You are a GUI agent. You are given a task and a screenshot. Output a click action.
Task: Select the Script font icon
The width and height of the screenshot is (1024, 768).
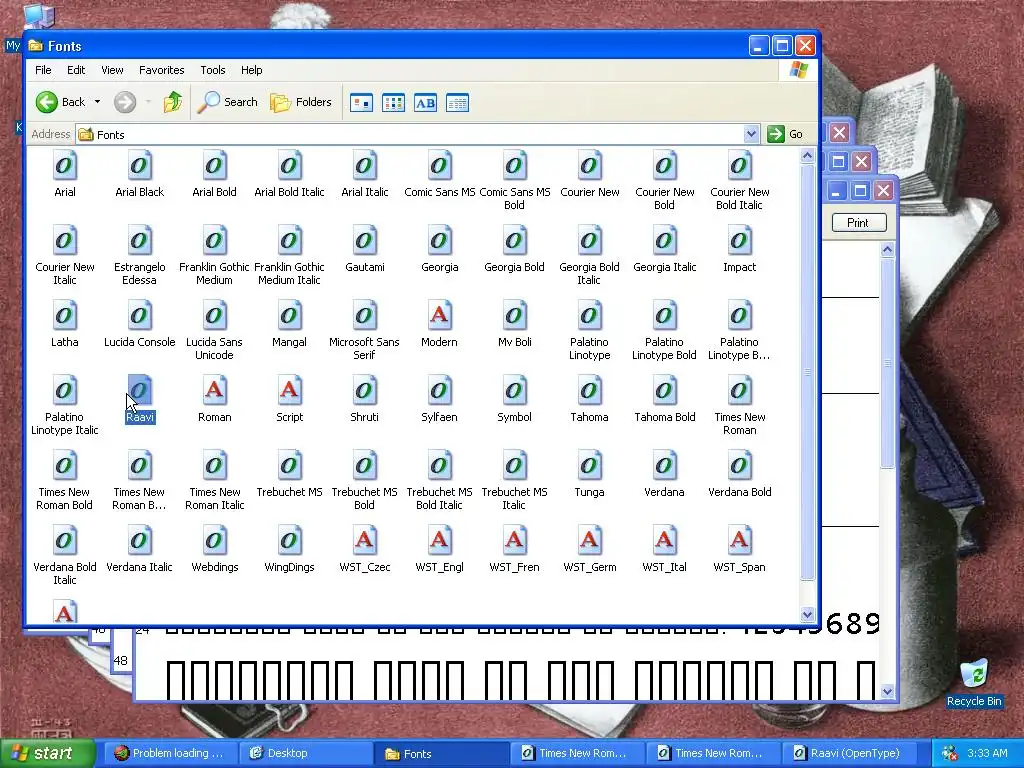289,391
